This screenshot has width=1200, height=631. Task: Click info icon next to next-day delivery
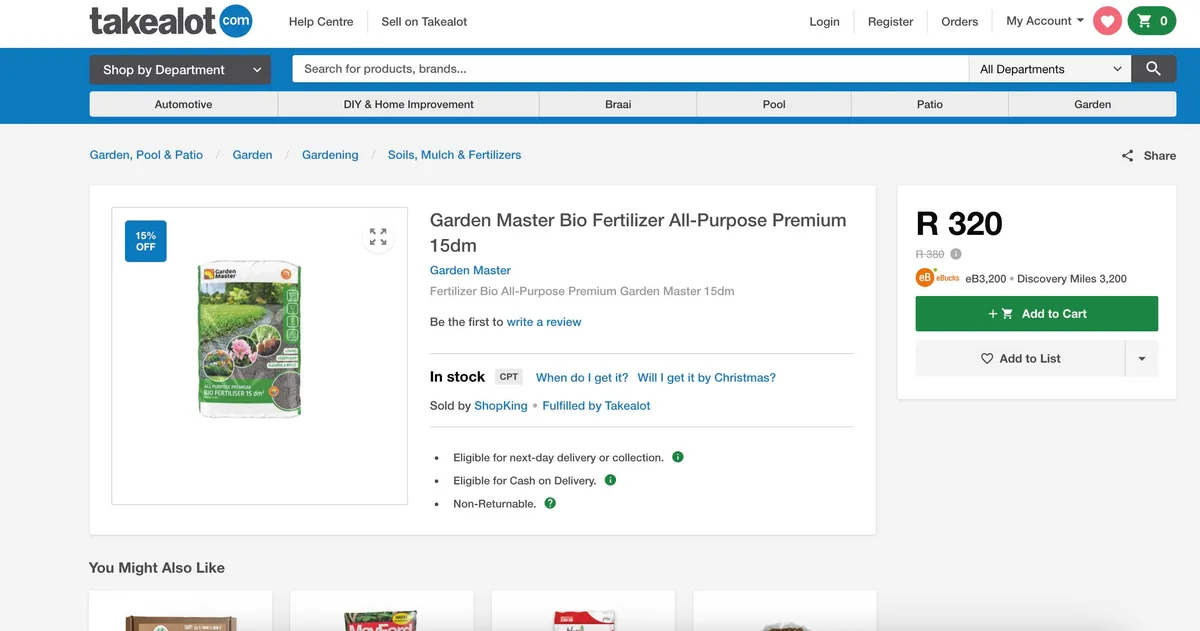[x=678, y=457]
